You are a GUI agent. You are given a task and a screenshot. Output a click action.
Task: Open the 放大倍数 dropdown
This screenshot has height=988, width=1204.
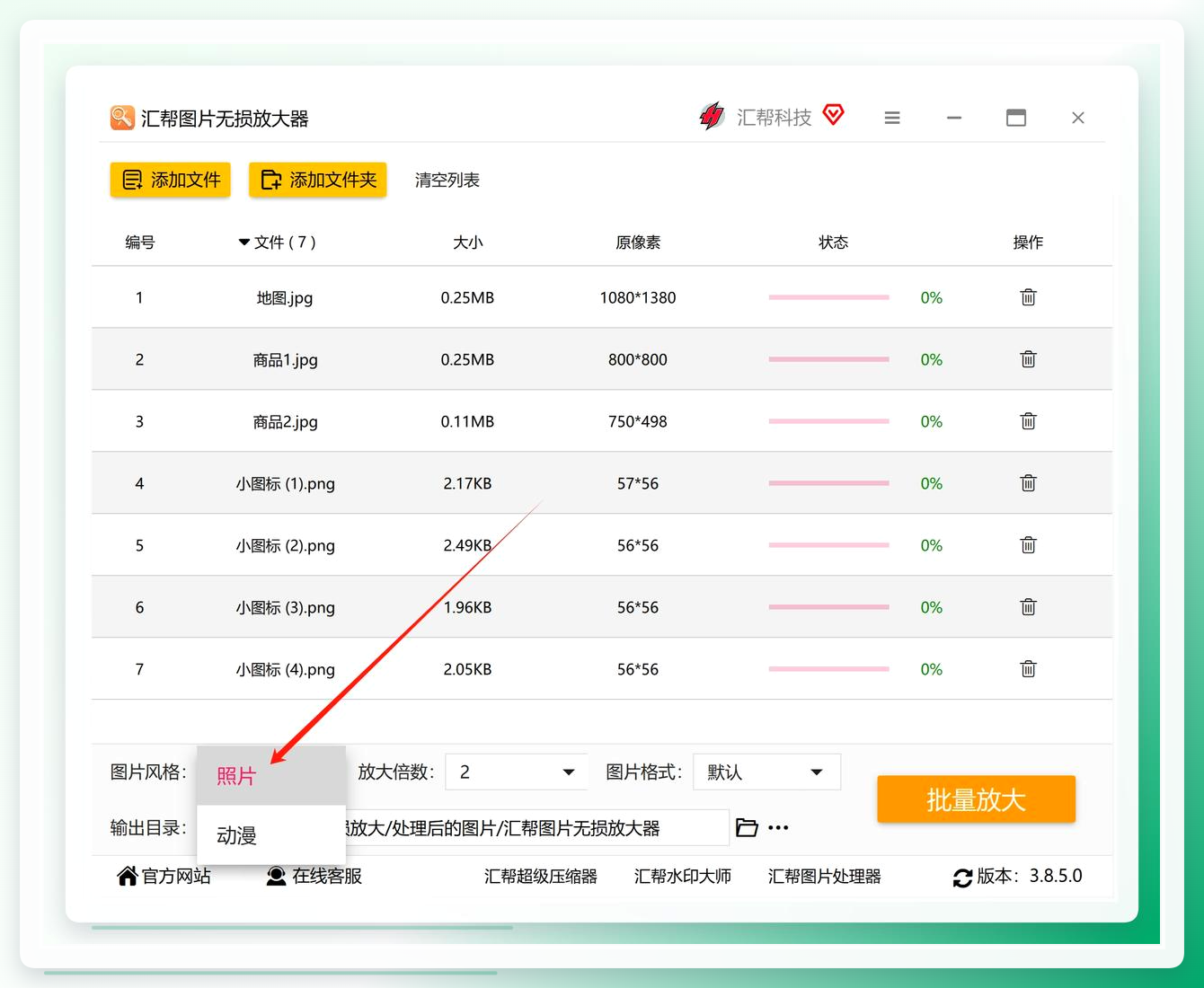click(x=517, y=772)
